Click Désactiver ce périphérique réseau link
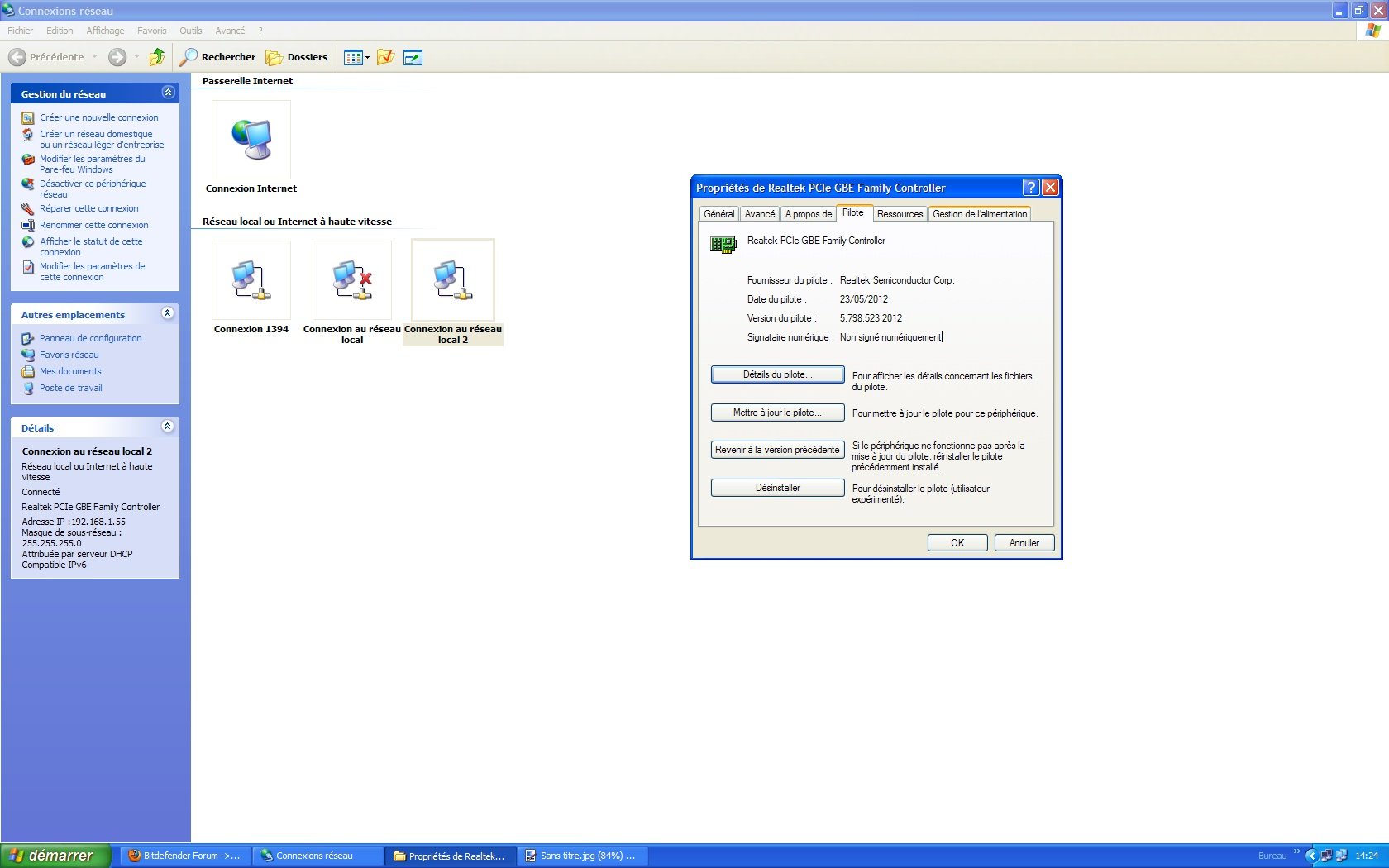The width and height of the screenshot is (1389, 868). tap(93, 189)
